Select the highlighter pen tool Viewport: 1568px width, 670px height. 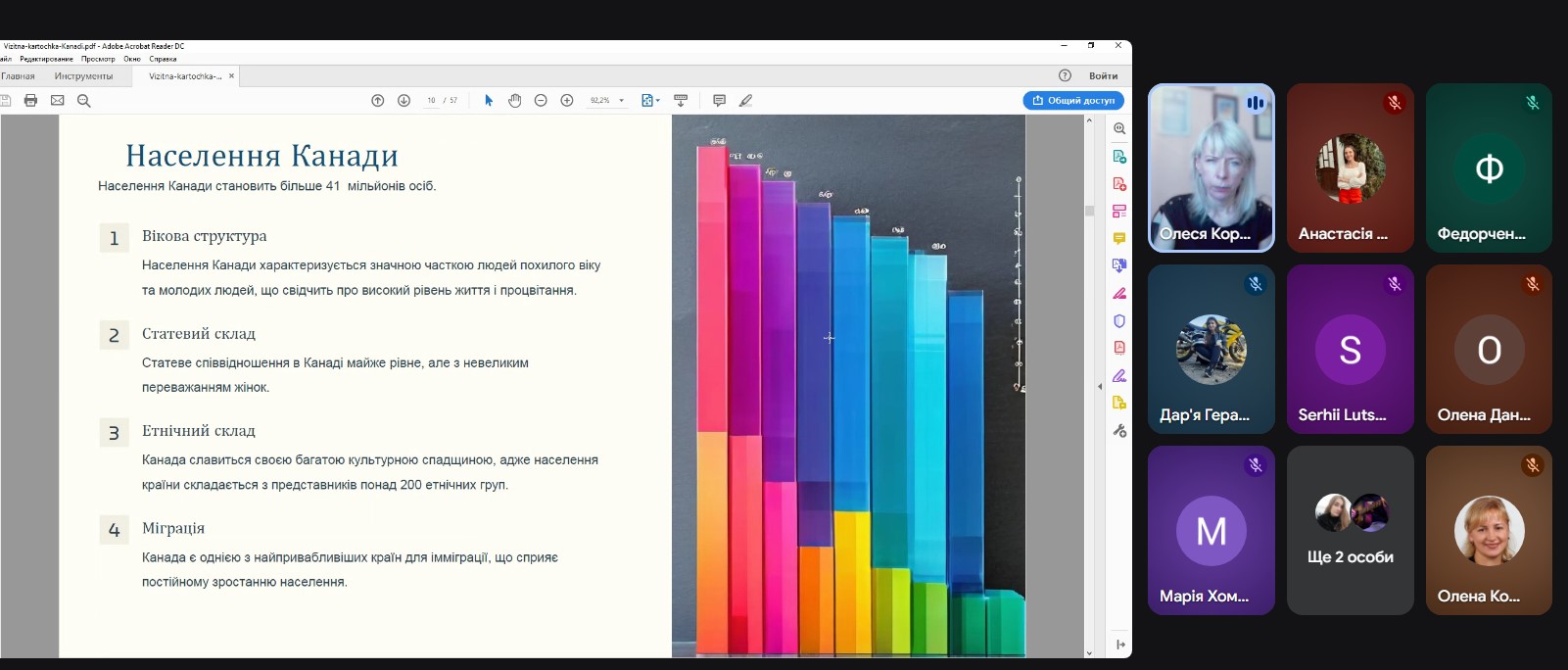point(746,101)
